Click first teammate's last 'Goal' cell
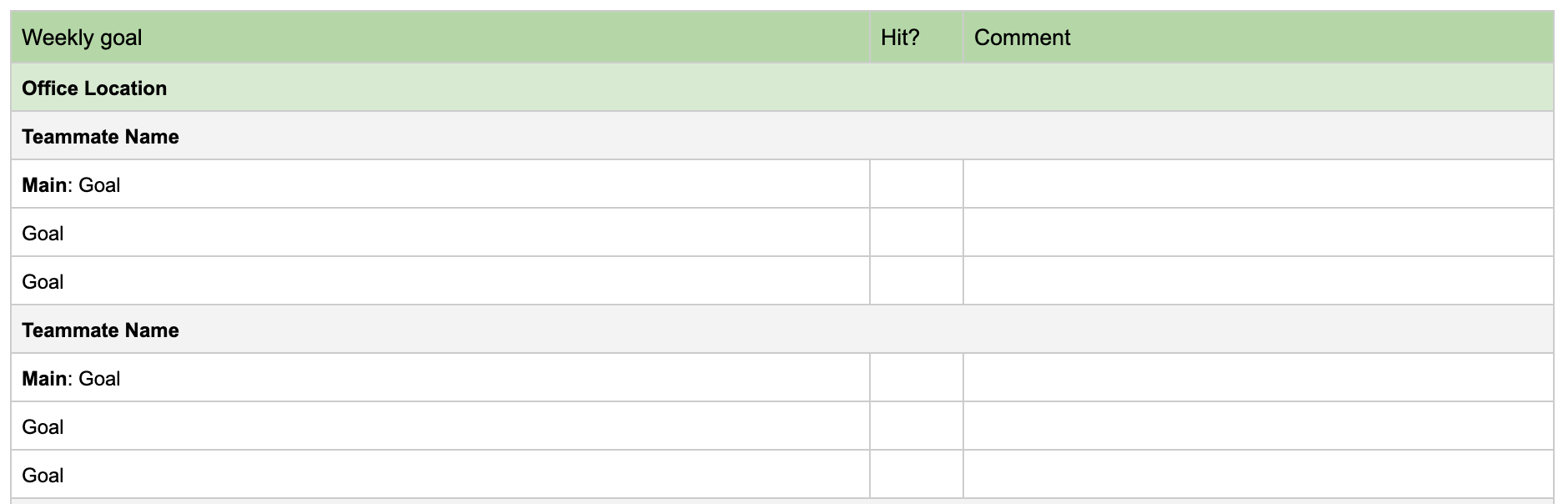This screenshot has height=504, width=1568. point(43,282)
